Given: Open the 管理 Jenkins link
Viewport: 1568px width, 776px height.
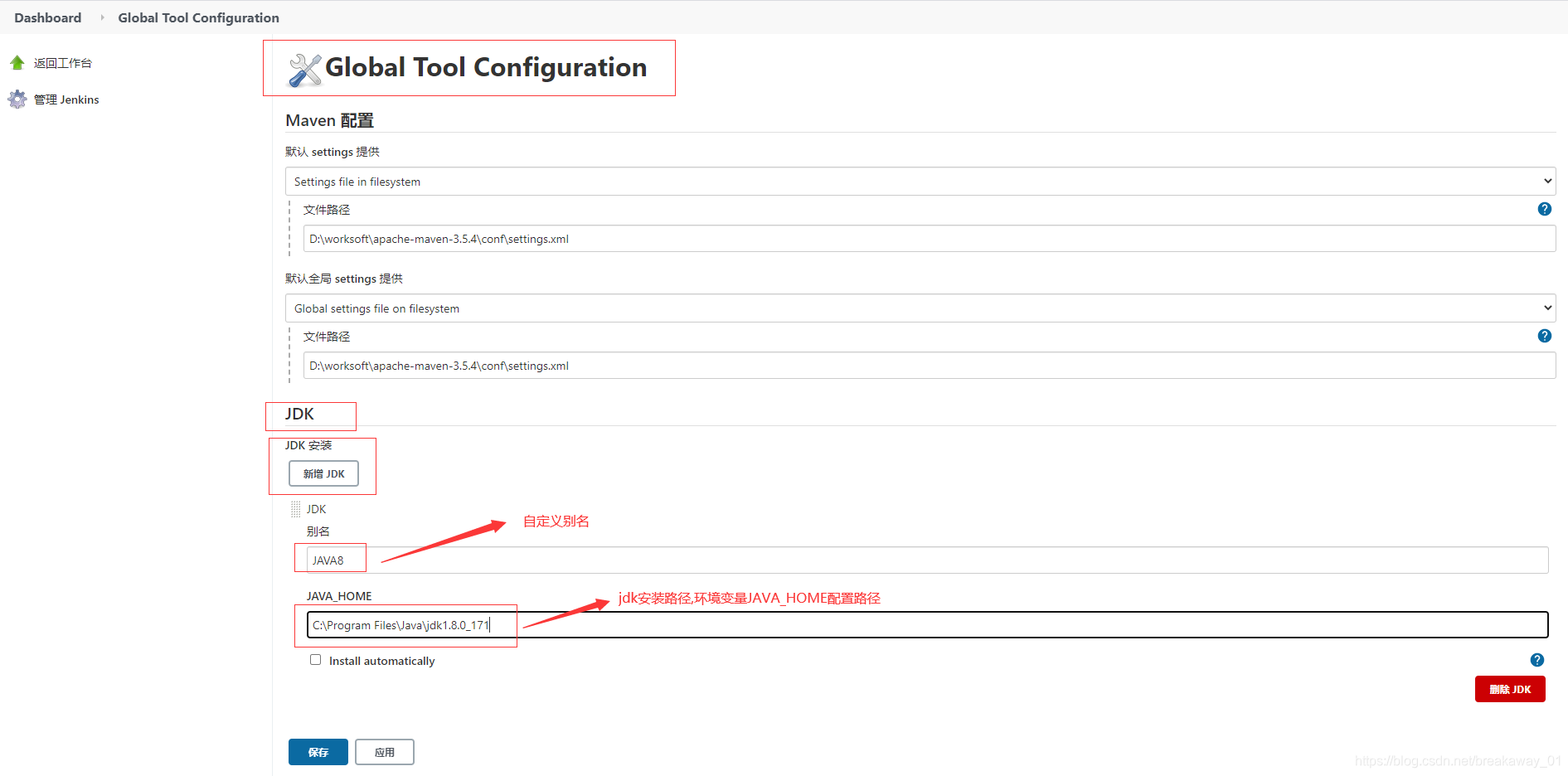Looking at the screenshot, I should point(66,99).
